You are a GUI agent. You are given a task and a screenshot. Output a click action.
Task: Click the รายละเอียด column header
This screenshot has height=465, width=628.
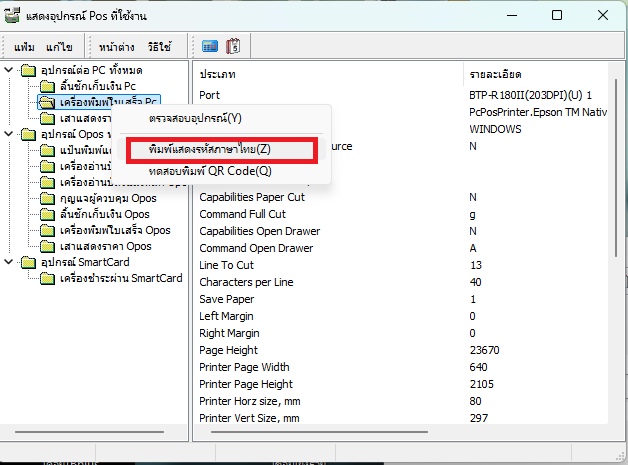click(495, 75)
